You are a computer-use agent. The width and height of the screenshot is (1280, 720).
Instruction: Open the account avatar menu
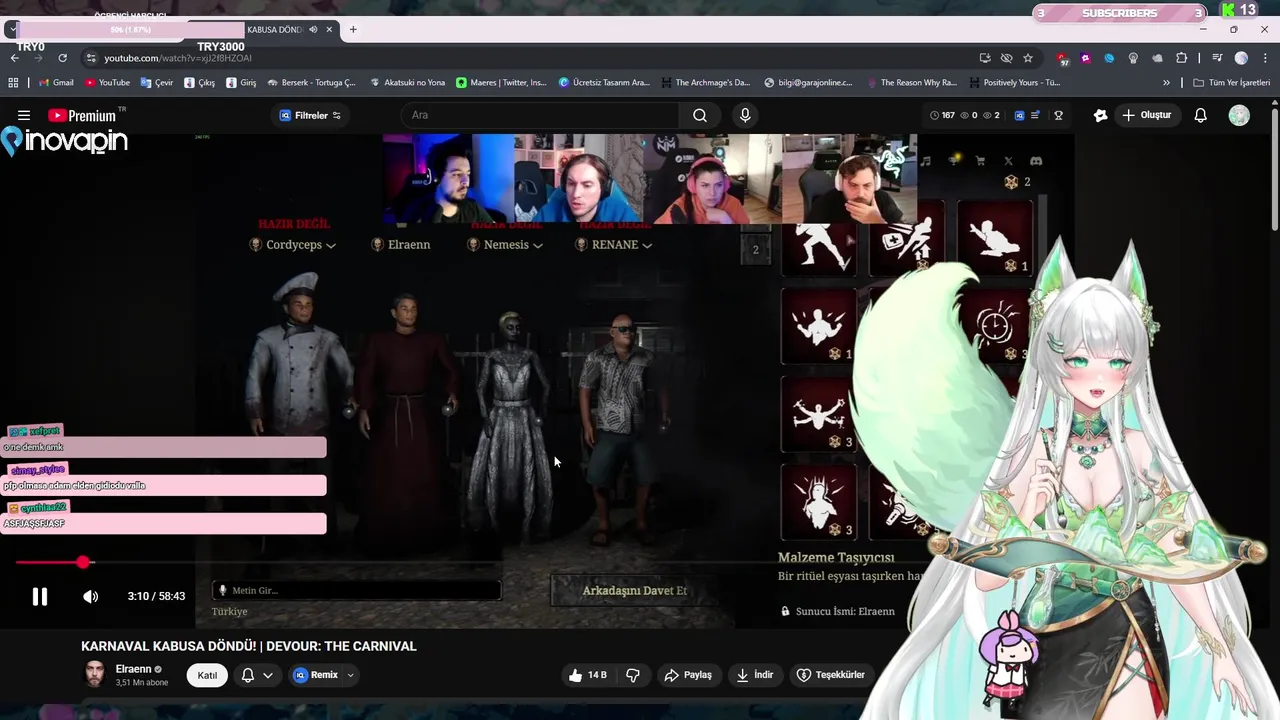[1239, 115]
